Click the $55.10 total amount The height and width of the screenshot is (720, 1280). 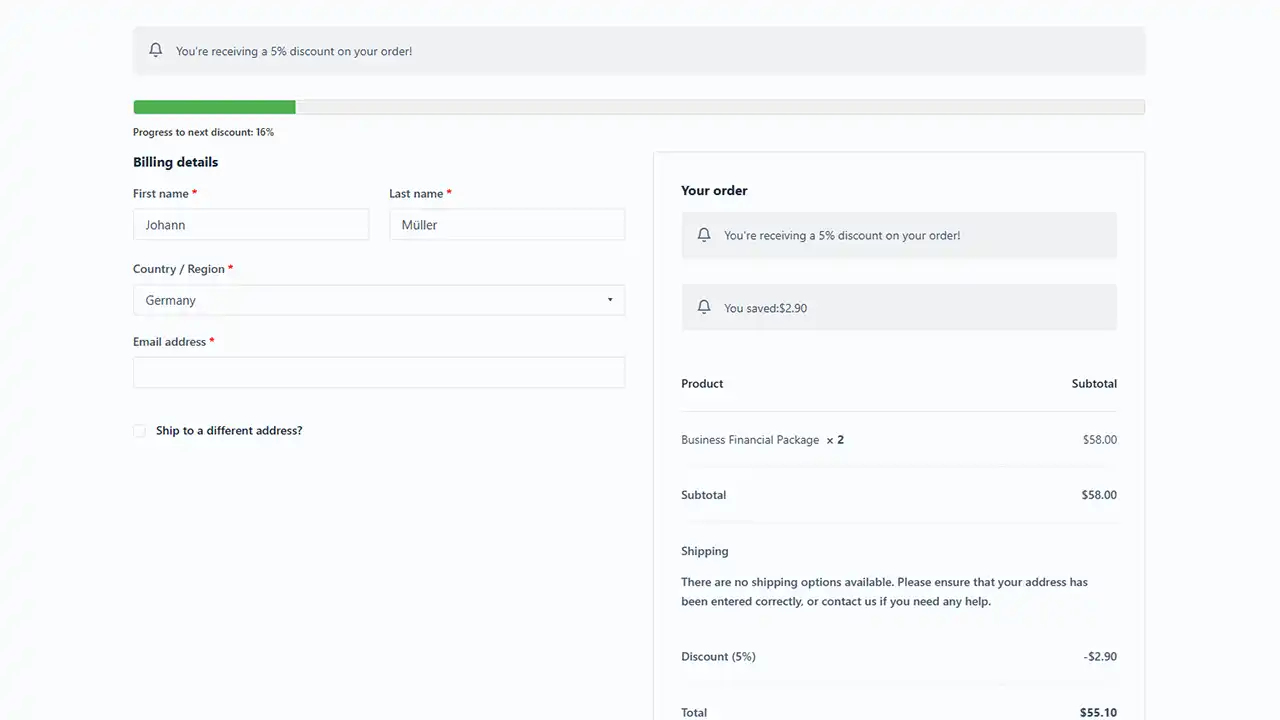pyautogui.click(x=1098, y=713)
